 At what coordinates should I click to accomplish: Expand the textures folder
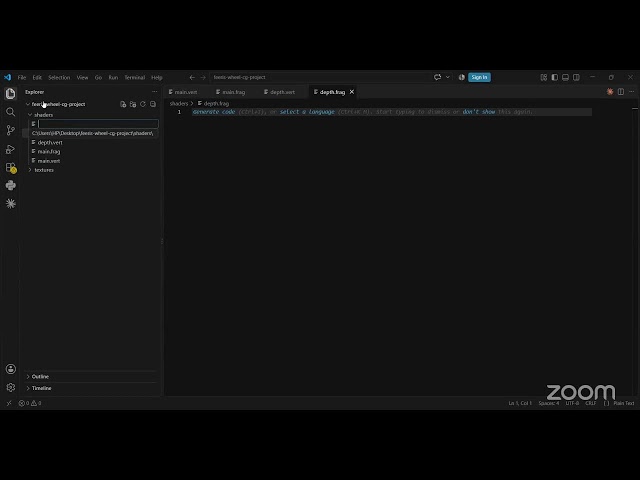(x=30, y=170)
